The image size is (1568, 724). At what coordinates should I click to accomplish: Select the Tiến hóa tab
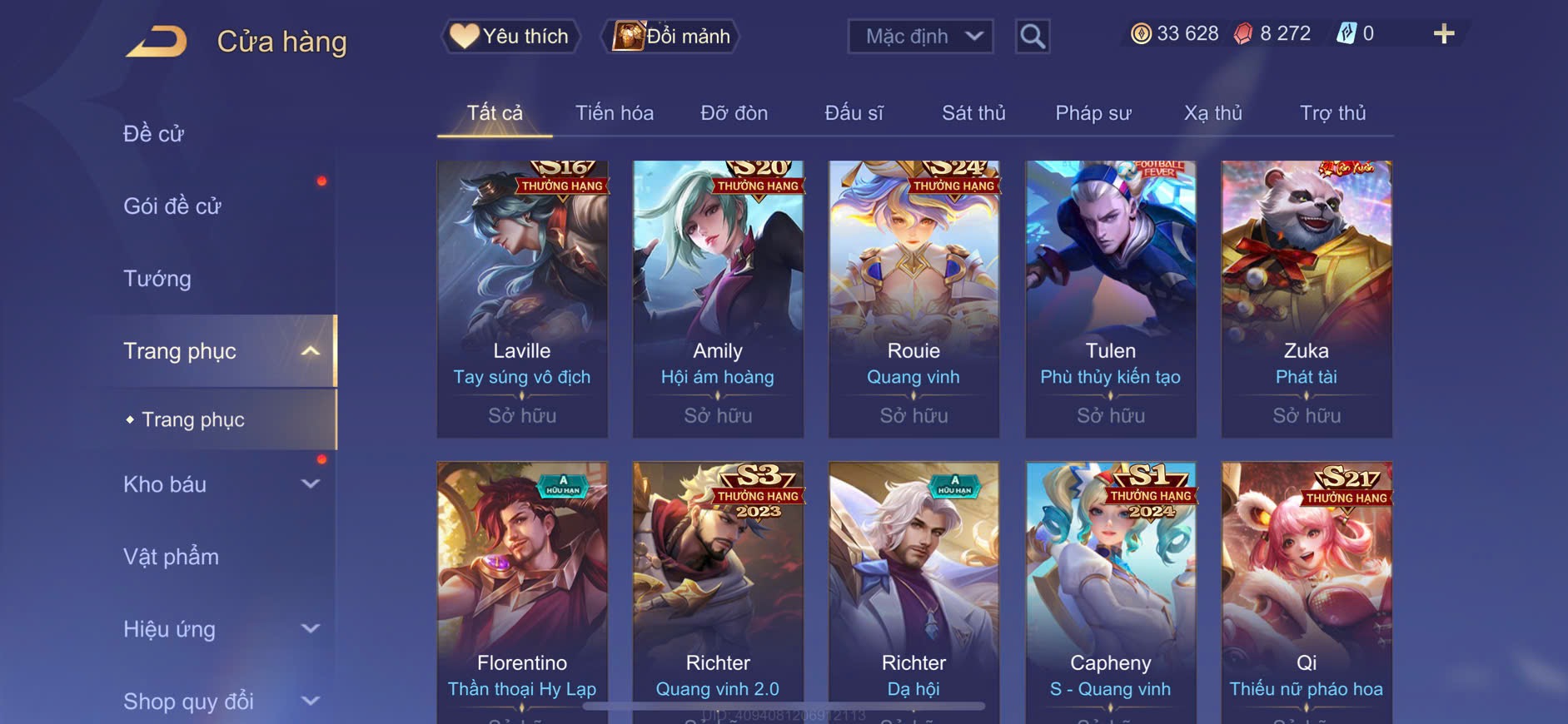click(615, 113)
